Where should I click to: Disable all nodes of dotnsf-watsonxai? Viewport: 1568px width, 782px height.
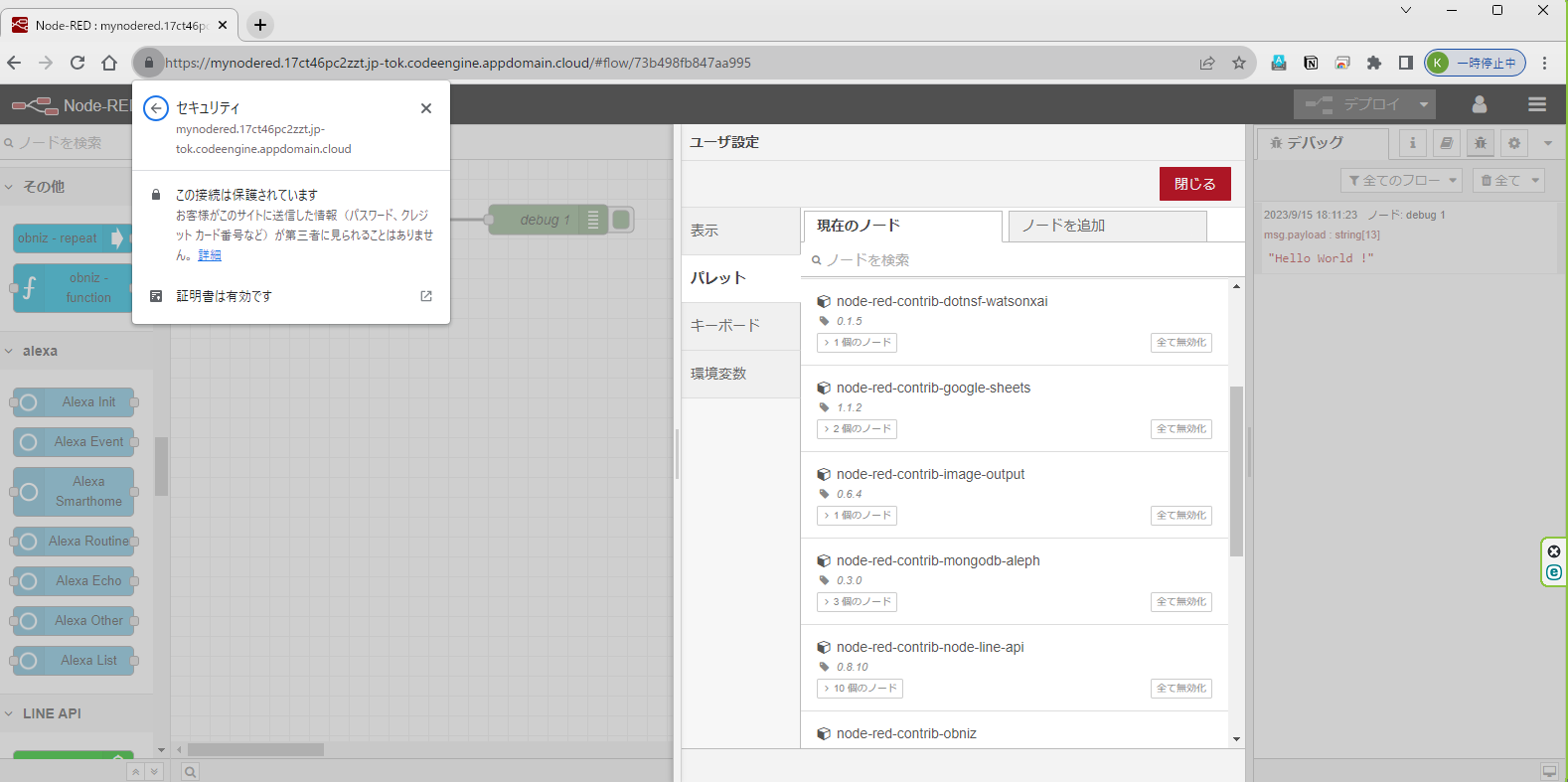(1181, 343)
